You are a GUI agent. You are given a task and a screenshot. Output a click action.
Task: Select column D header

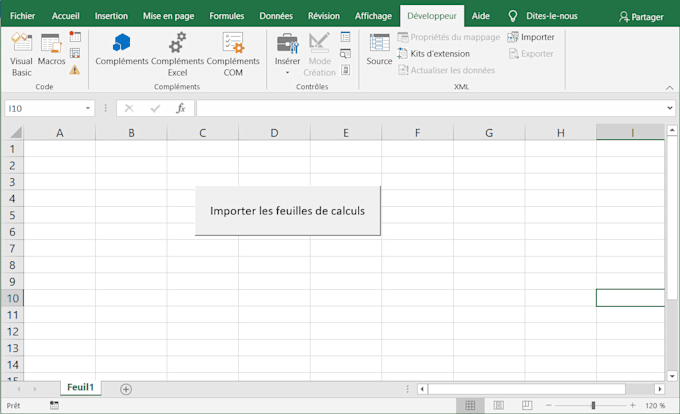[x=274, y=133]
